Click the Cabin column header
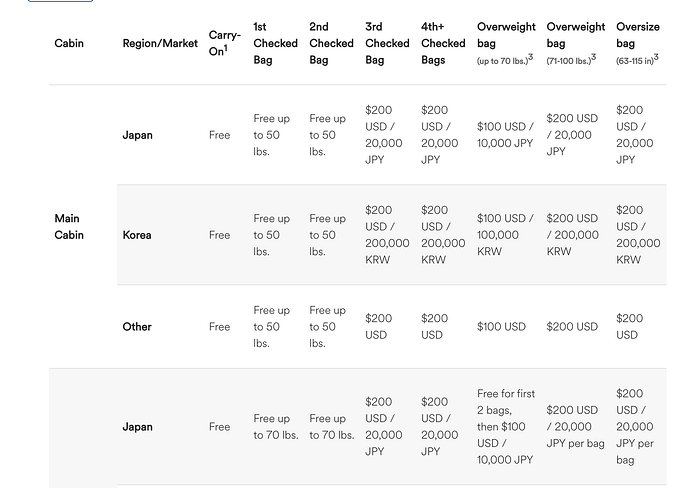690x488 pixels. tap(69, 43)
